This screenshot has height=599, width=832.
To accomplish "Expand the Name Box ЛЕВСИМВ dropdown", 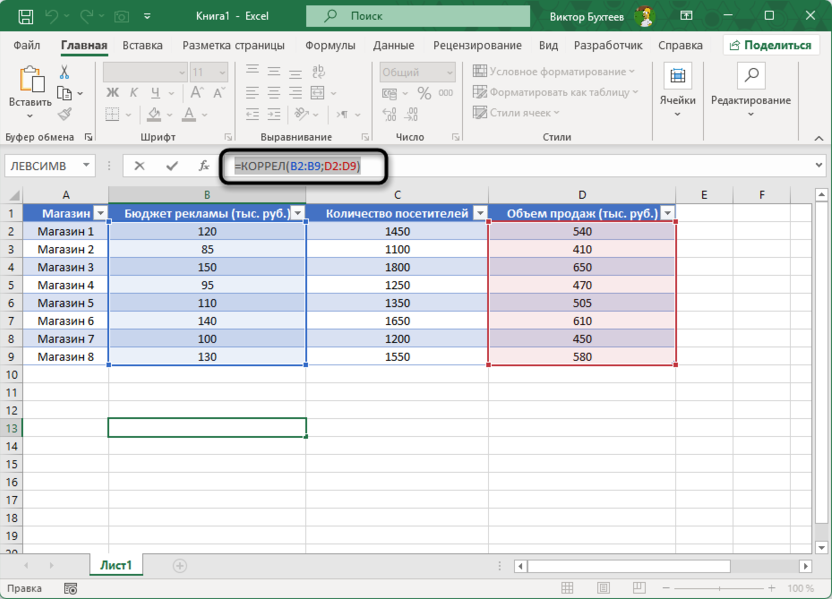I will click(88, 166).
